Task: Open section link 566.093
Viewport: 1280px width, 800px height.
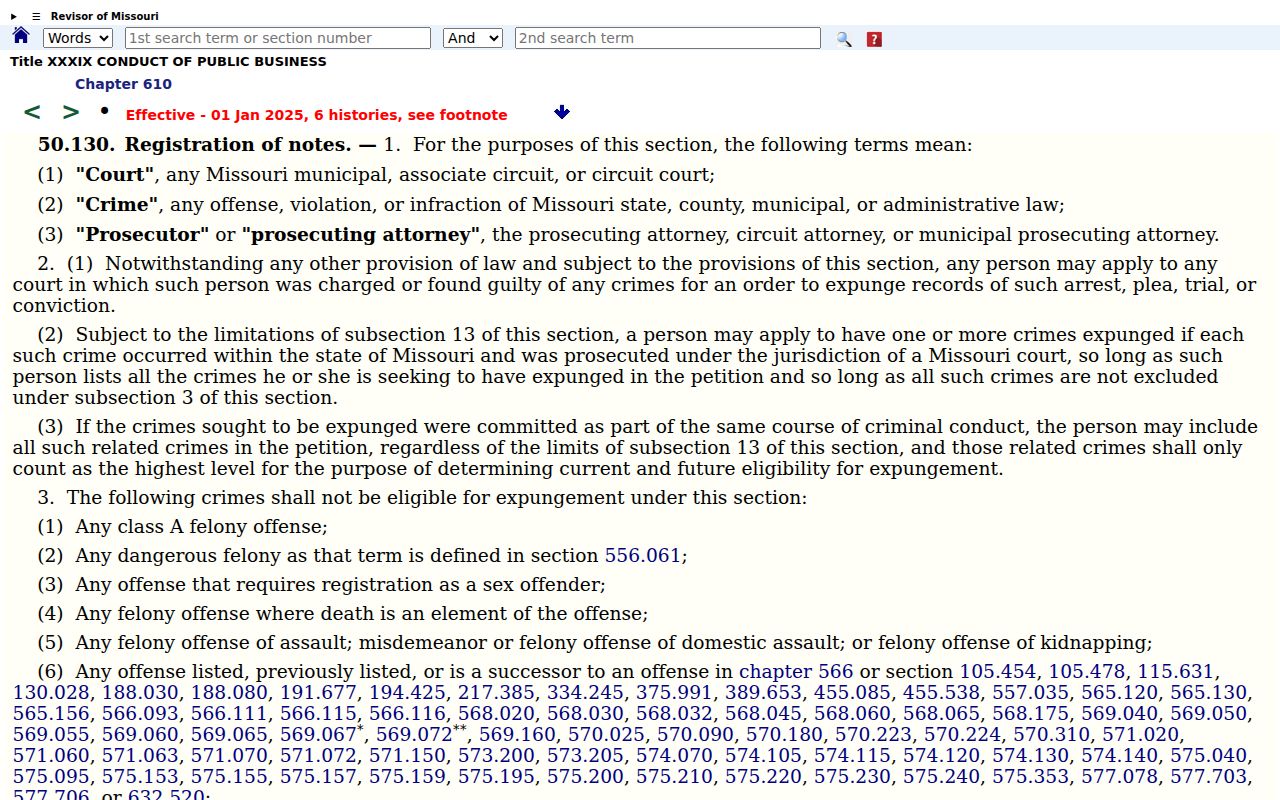Action: pos(140,713)
